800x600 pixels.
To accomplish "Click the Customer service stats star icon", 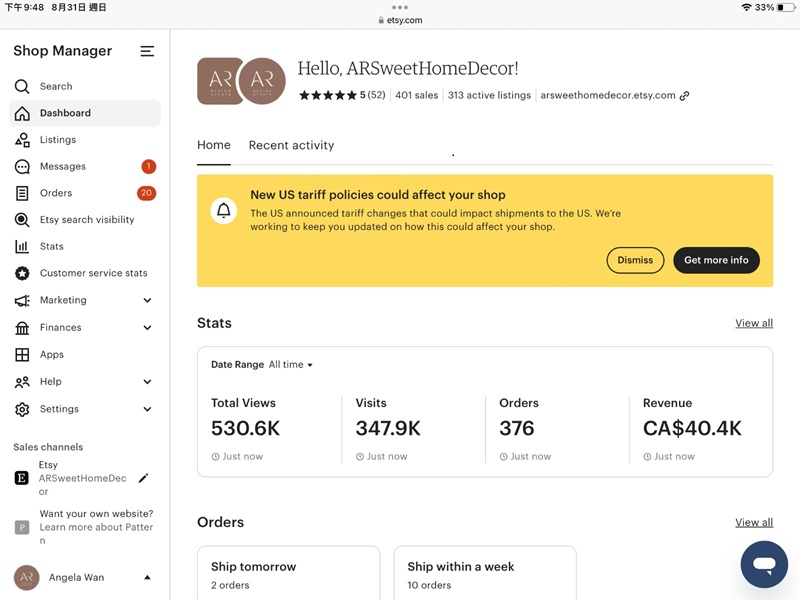I will (x=22, y=273).
